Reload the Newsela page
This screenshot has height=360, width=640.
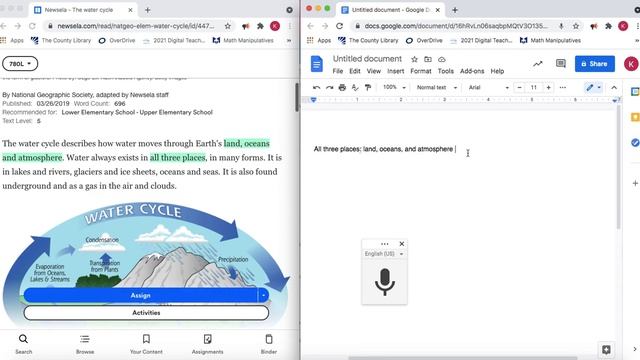pos(32,26)
